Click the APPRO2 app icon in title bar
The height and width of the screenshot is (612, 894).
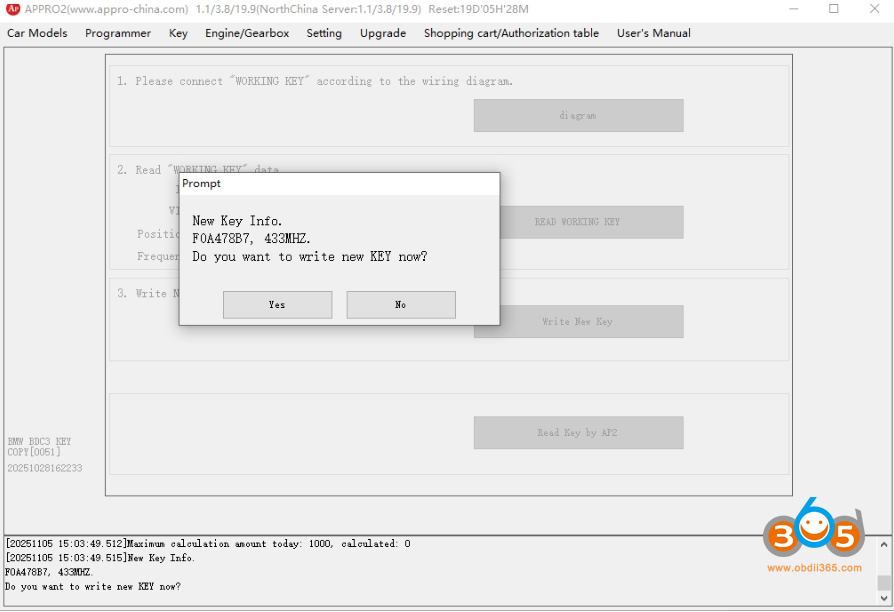point(13,9)
